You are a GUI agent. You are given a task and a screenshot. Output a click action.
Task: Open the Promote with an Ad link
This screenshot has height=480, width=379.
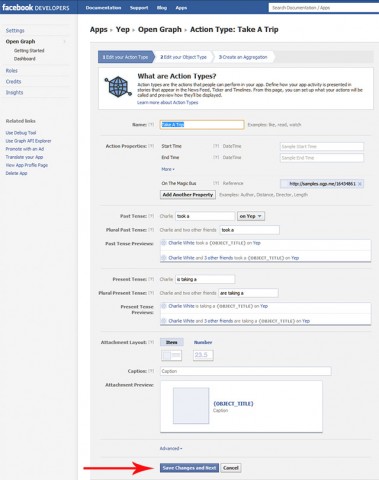point(25,149)
